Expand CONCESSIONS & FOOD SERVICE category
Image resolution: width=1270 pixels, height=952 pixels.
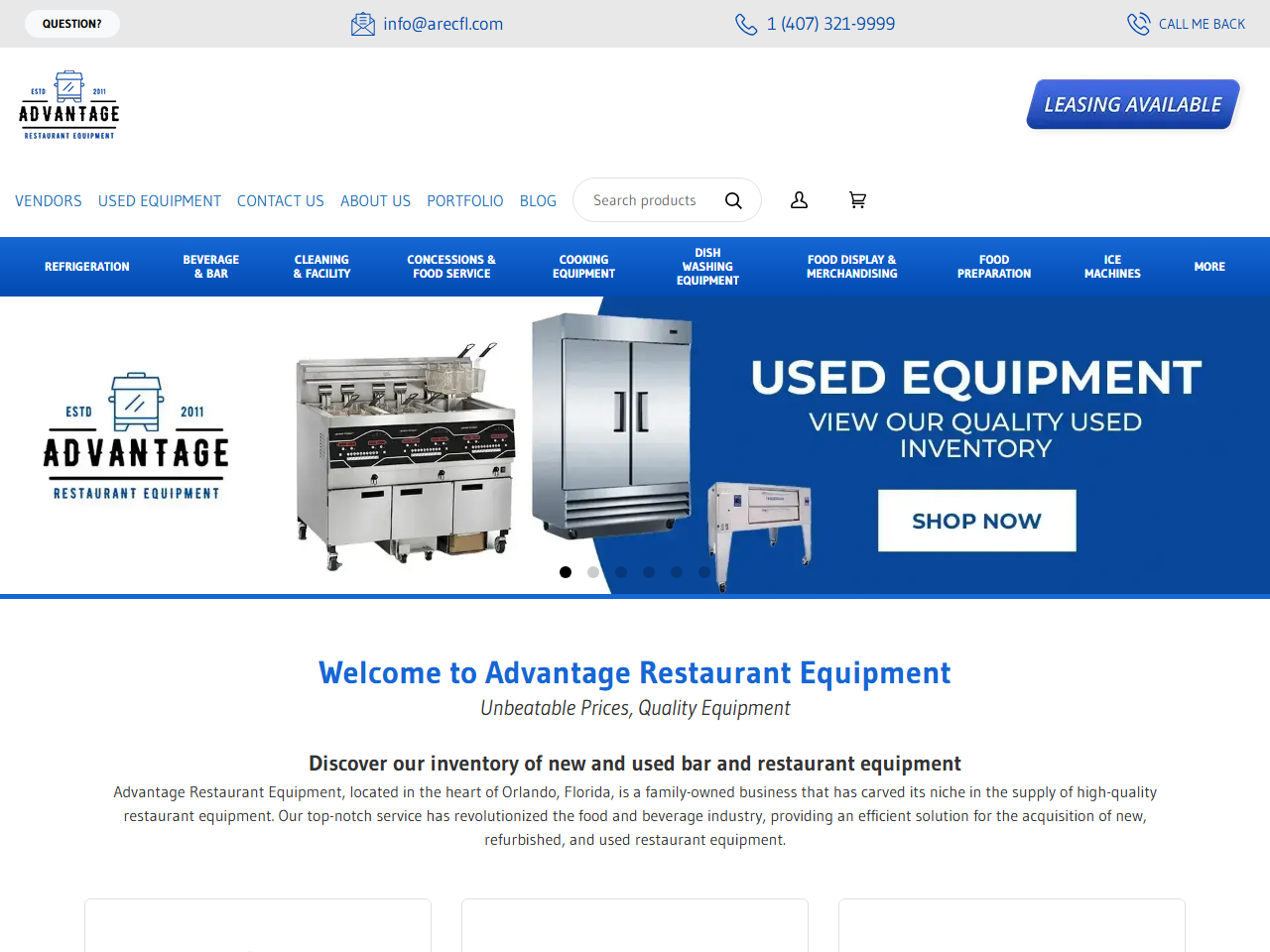click(x=451, y=267)
